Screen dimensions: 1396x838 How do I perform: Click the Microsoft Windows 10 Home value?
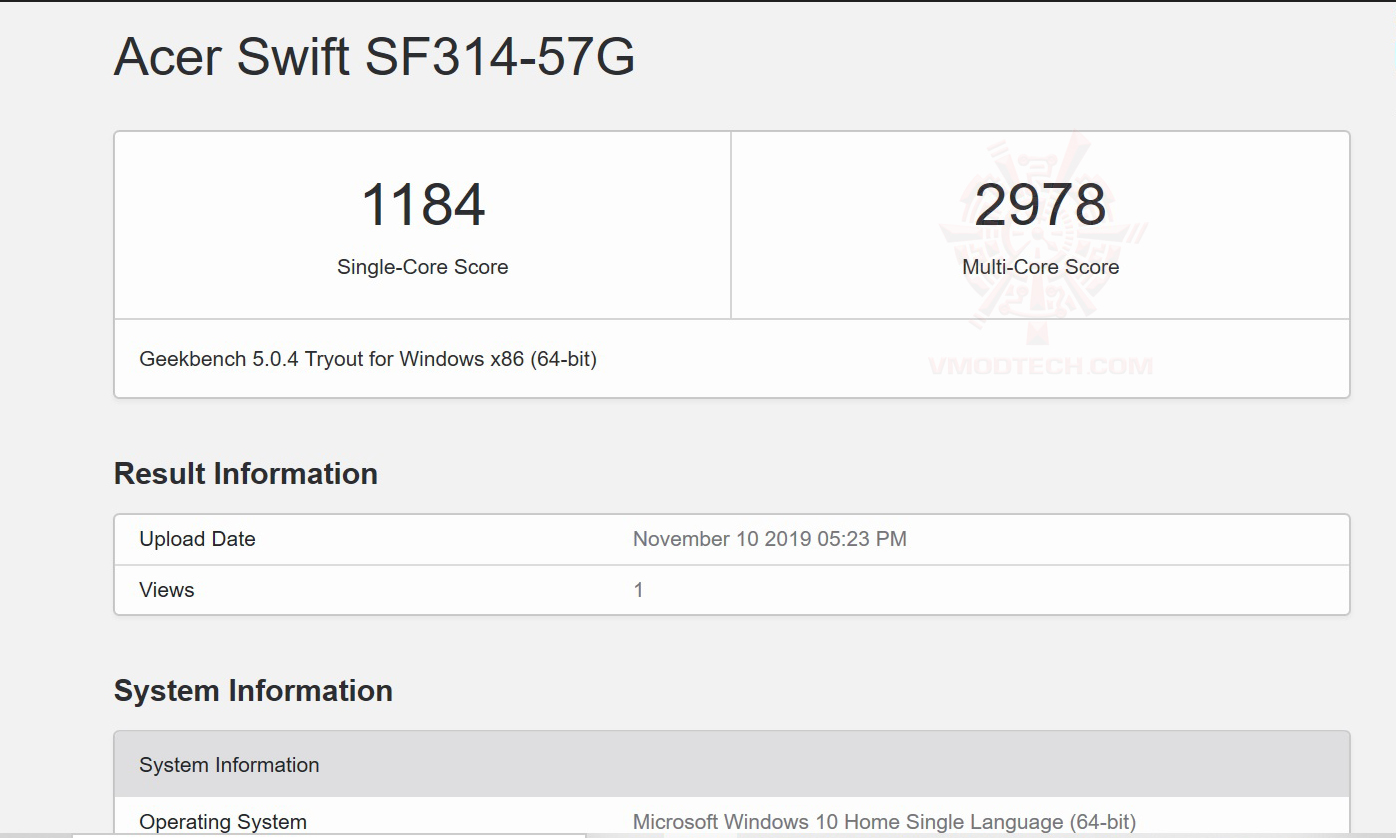click(x=884, y=822)
